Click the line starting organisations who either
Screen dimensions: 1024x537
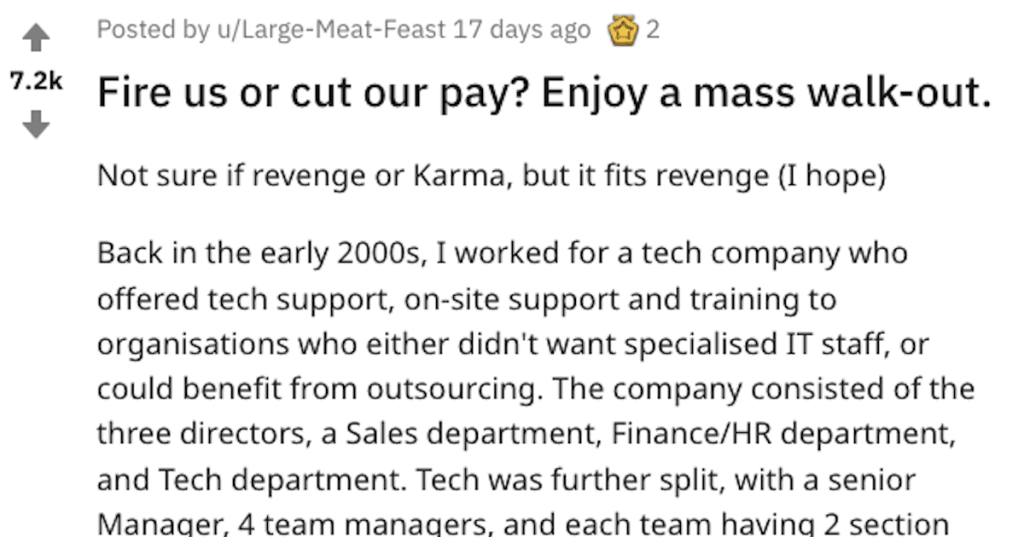(x=513, y=344)
